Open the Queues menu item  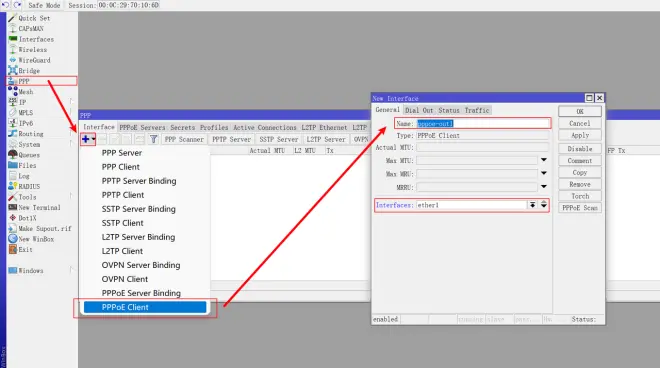(29, 155)
